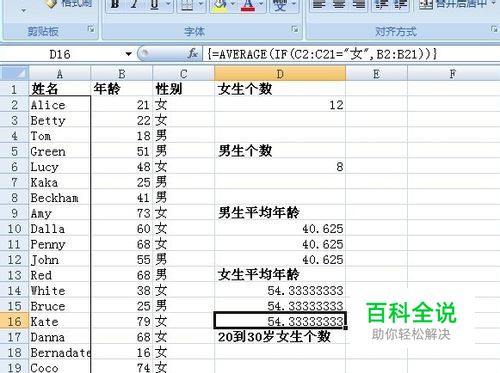Select row 1 header

pyautogui.click(x=14, y=89)
